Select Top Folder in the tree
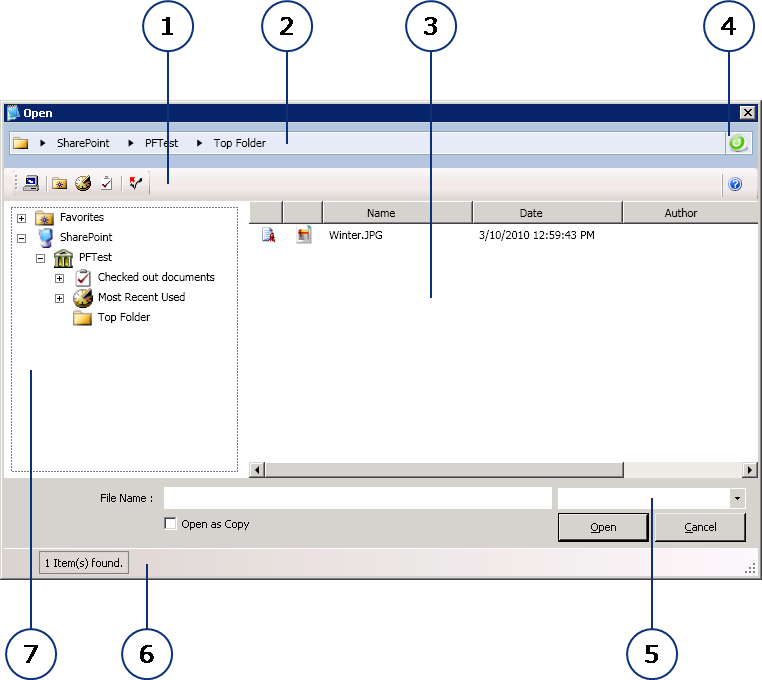The height and width of the screenshot is (680, 762). [x=124, y=317]
